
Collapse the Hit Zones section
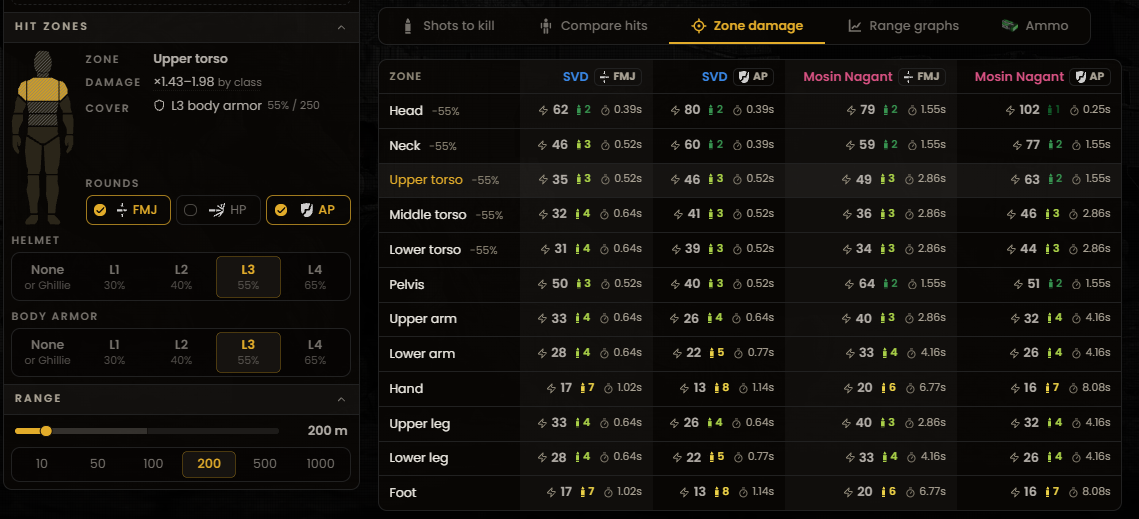(x=341, y=27)
